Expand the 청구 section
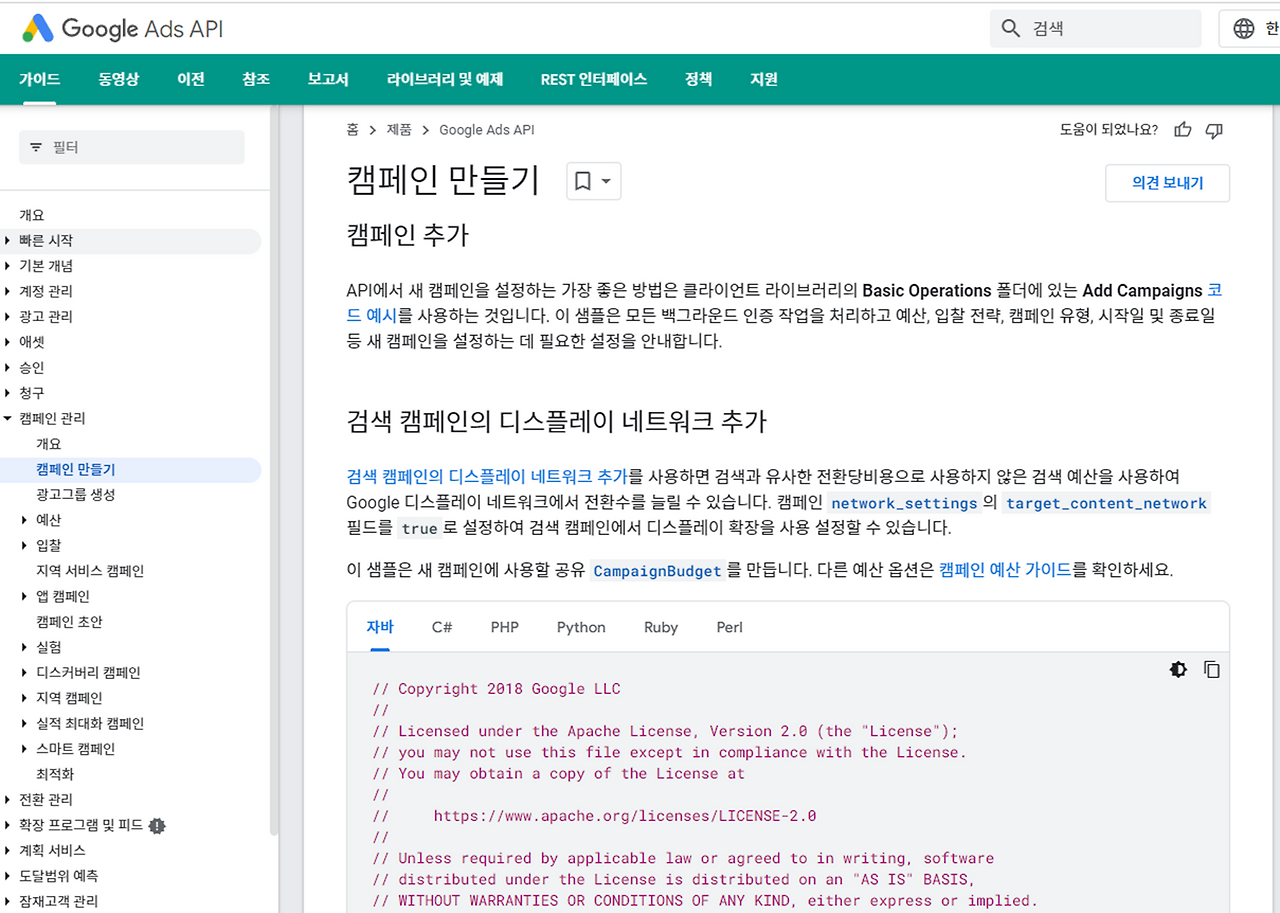 point(8,393)
